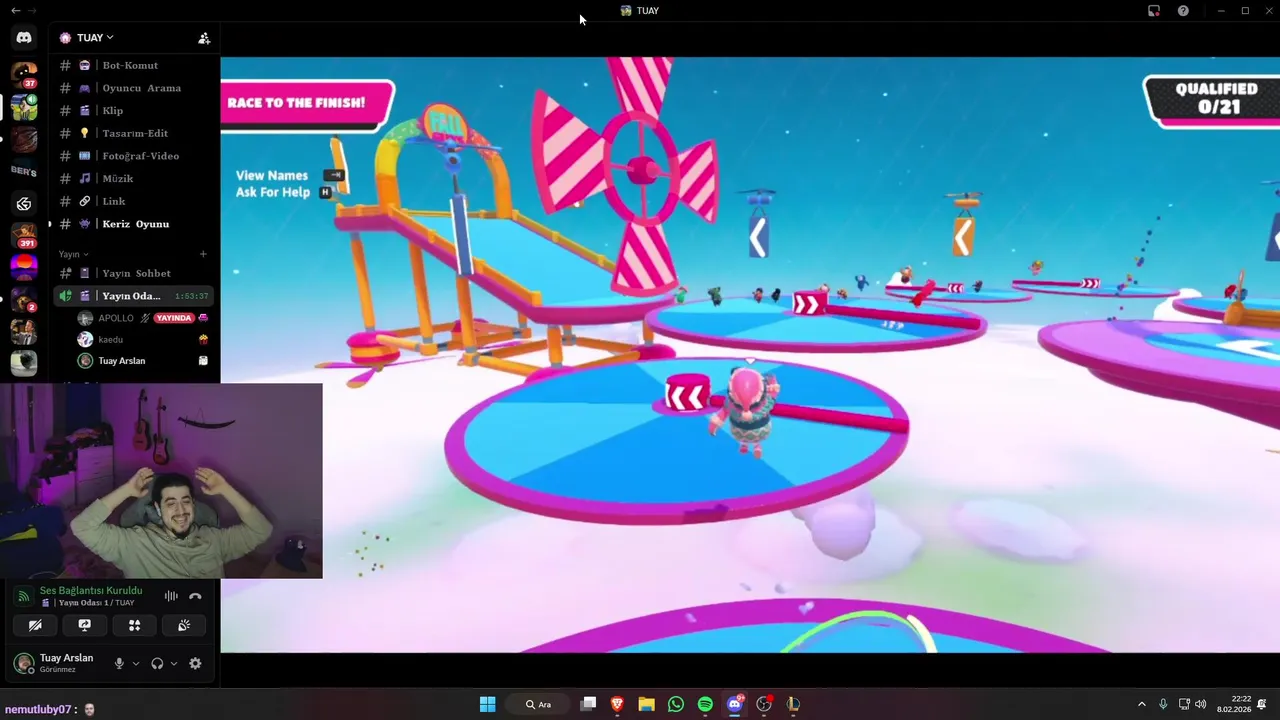This screenshot has height=720, width=1280.
Task: Invite people icon next to TUAY
Action: 204,38
